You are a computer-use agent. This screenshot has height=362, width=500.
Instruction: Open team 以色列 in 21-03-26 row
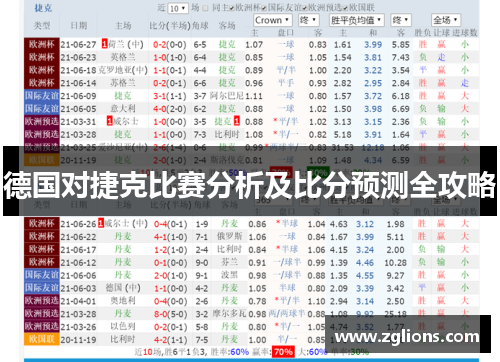click(x=123, y=327)
